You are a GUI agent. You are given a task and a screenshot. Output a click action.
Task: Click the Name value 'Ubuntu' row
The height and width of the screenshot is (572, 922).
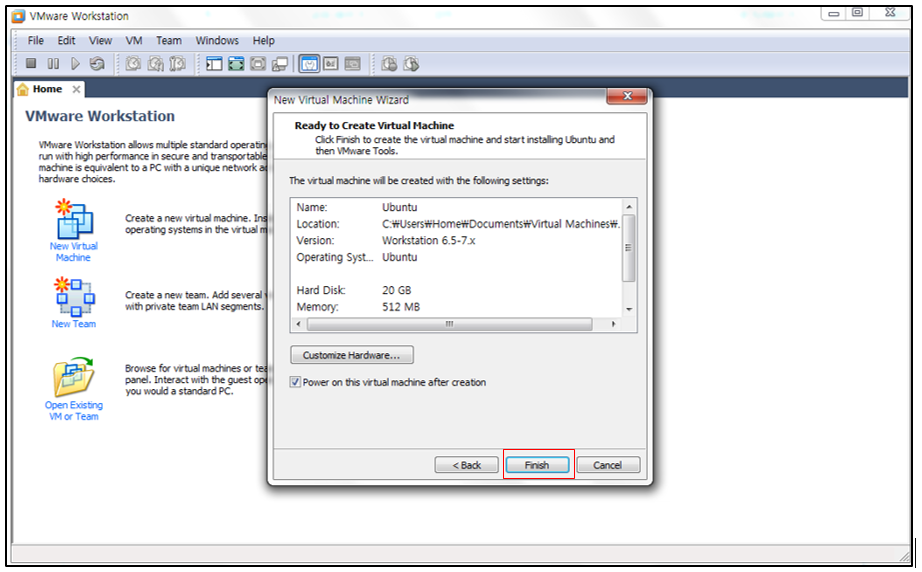click(x=400, y=208)
